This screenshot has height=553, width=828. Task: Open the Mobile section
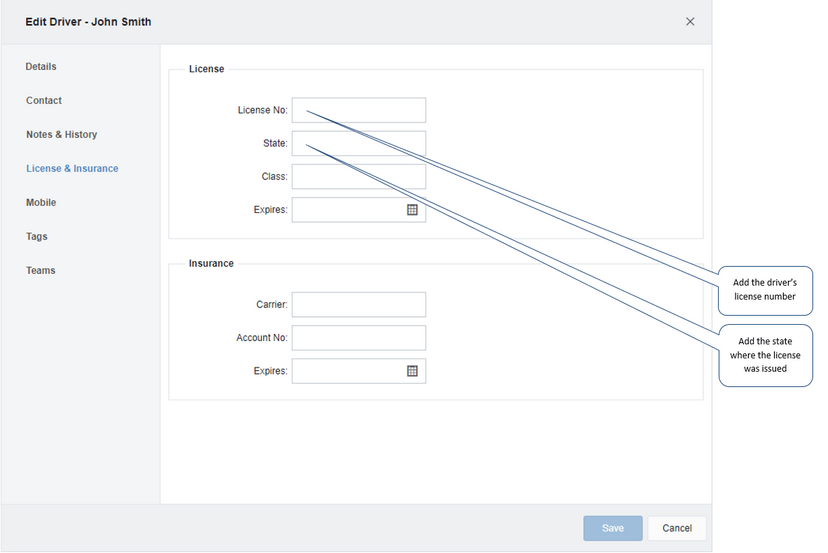pos(41,202)
